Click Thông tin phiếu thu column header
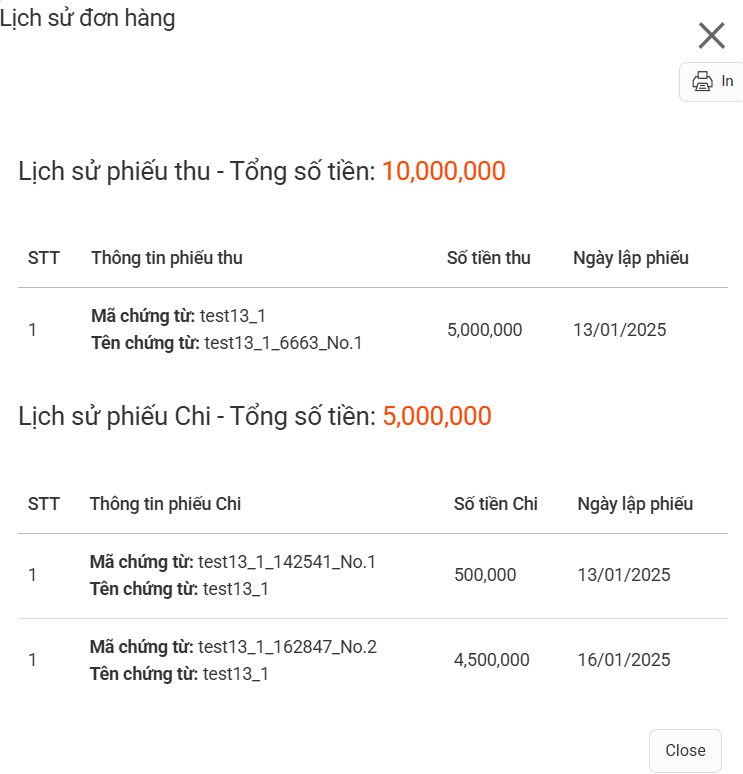 coord(167,258)
